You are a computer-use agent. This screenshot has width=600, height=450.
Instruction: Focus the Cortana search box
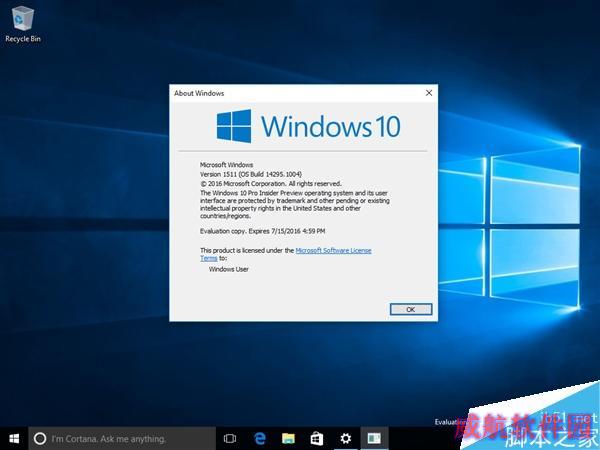pyautogui.click(x=122, y=439)
